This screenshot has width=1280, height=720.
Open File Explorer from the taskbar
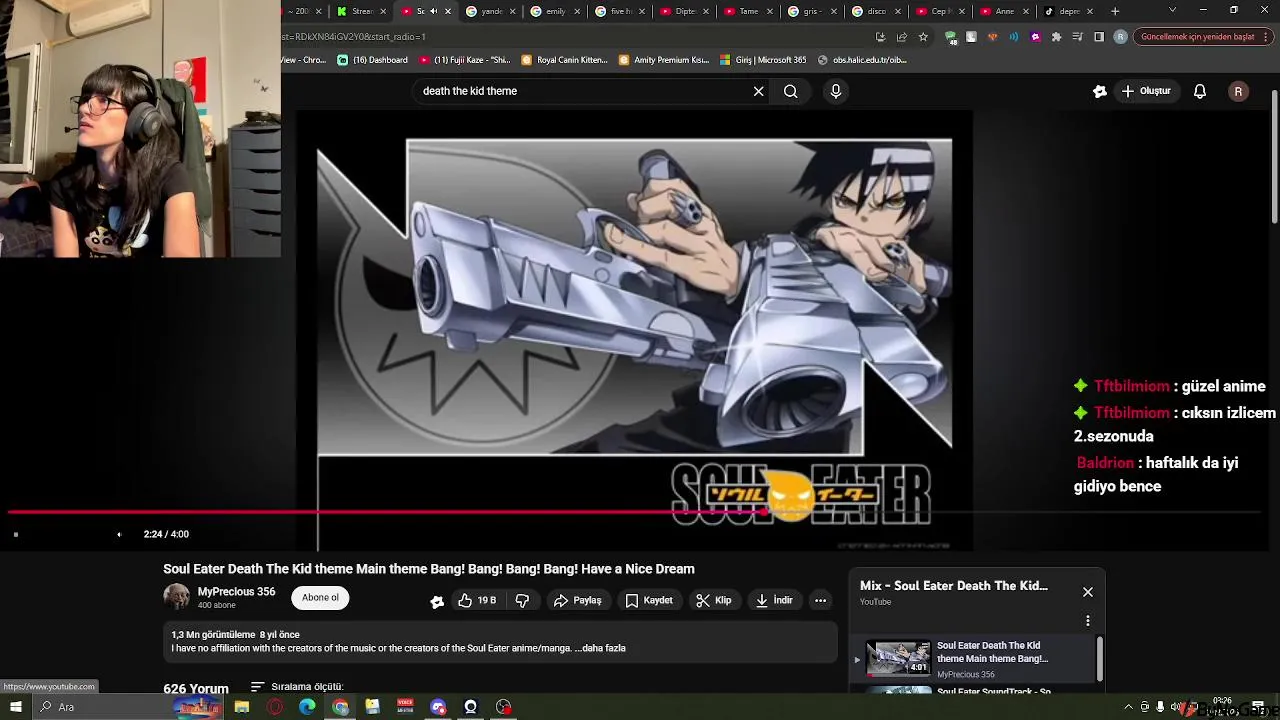pos(242,707)
